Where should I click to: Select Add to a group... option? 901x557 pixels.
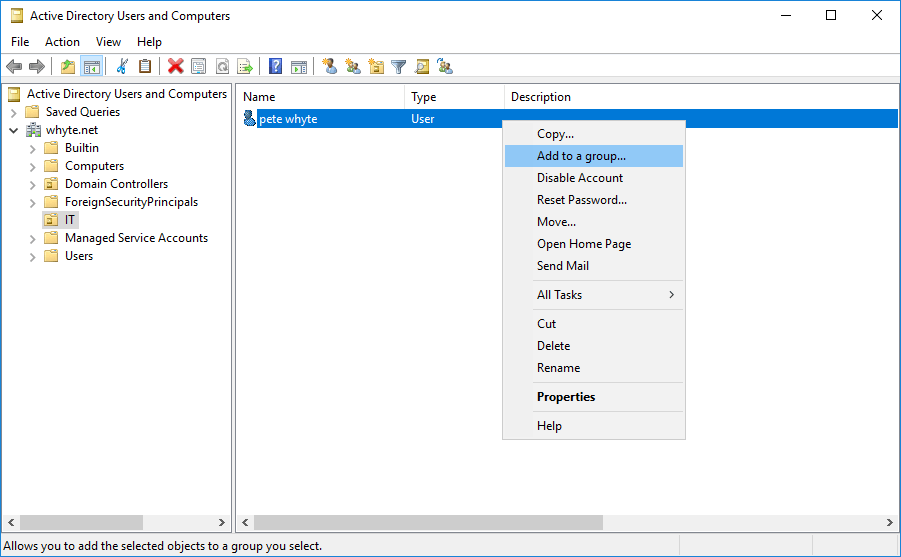coord(594,156)
